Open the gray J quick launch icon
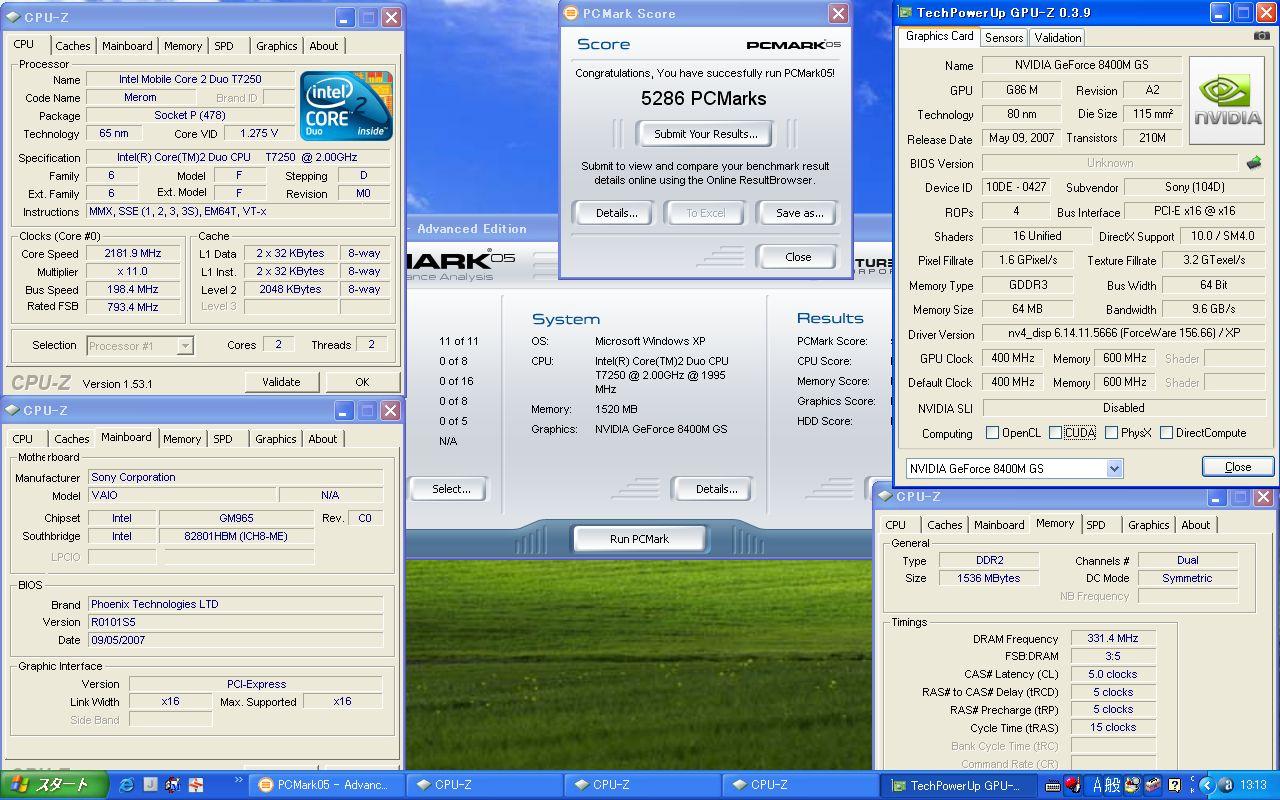Image resolution: width=1280 pixels, height=800 pixels. [x=150, y=785]
